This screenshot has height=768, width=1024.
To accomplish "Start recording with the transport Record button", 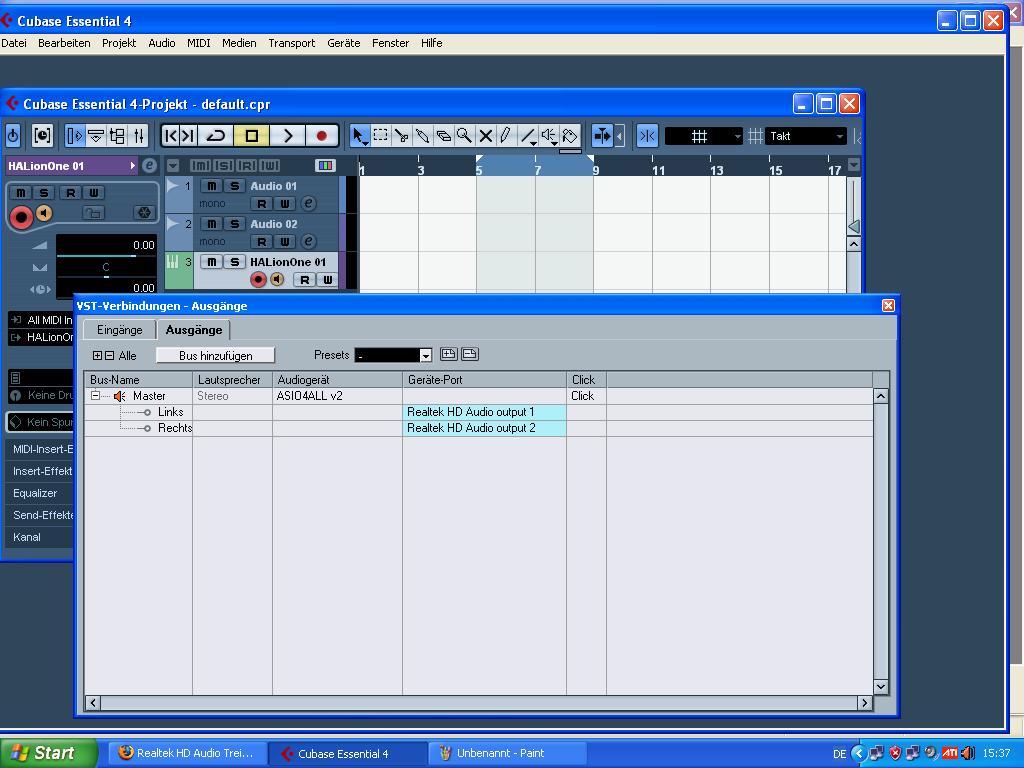I will point(321,136).
